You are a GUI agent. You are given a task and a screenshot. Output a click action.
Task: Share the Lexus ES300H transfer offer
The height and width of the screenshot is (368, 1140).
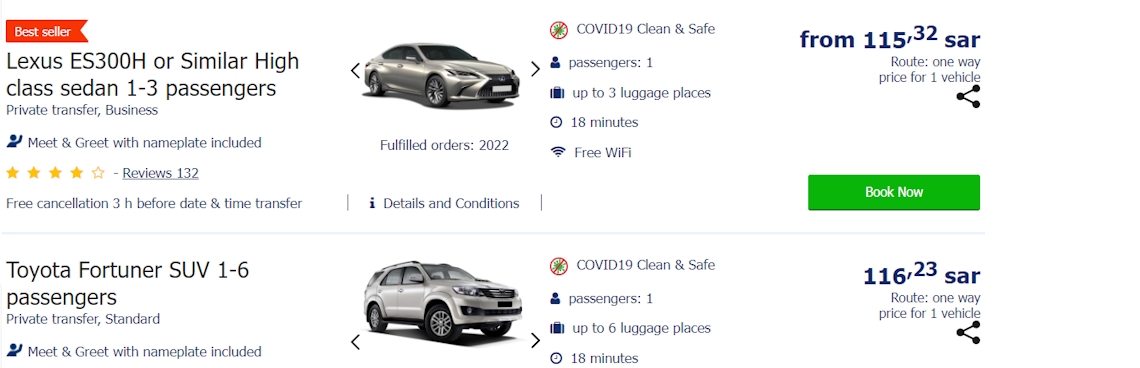[x=968, y=97]
